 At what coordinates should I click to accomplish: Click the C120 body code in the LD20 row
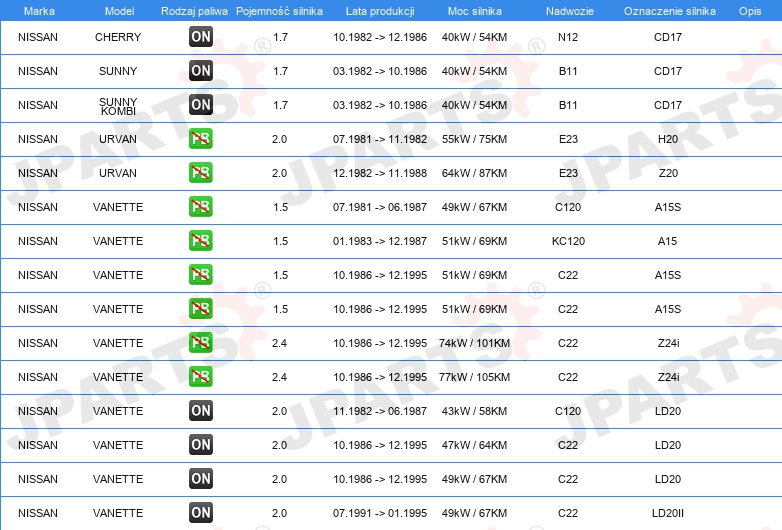pos(568,411)
